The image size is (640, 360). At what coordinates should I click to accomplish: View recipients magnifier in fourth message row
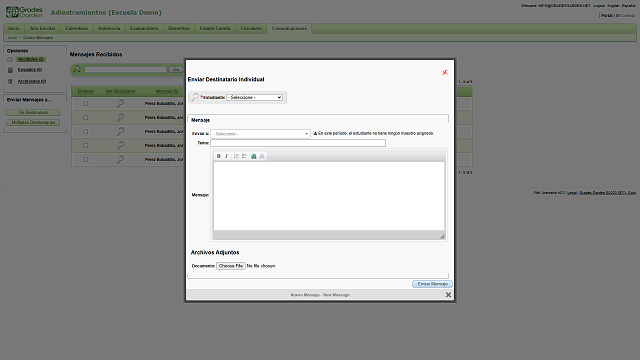(120, 145)
